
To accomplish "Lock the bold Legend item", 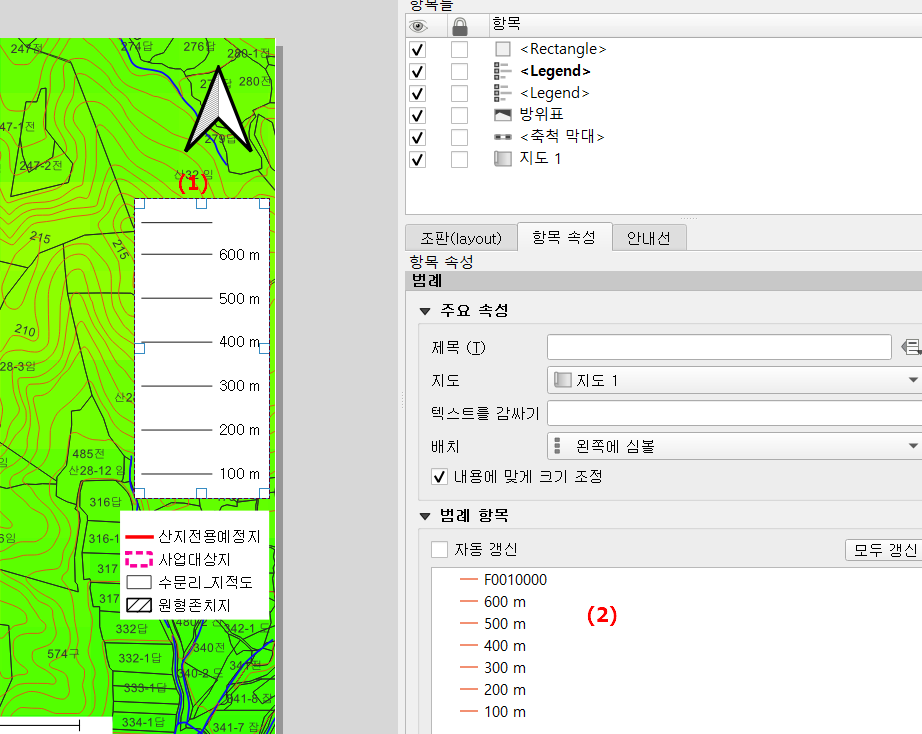I will pos(459,72).
